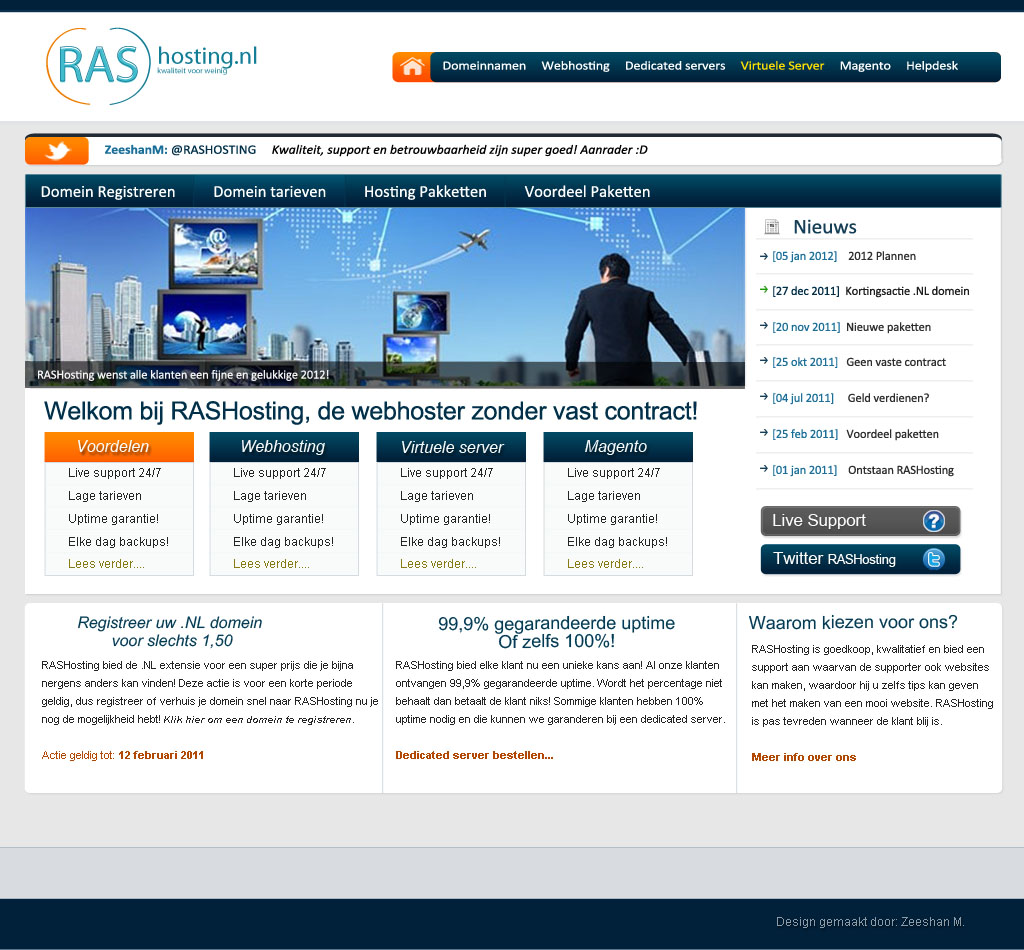Follow Lees verder in the Magento box
The width and height of the screenshot is (1024, 950).
tap(605, 564)
